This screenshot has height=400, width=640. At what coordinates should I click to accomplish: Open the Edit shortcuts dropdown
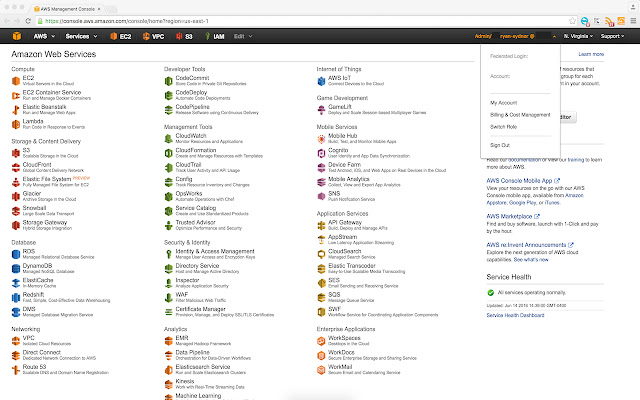pos(243,36)
